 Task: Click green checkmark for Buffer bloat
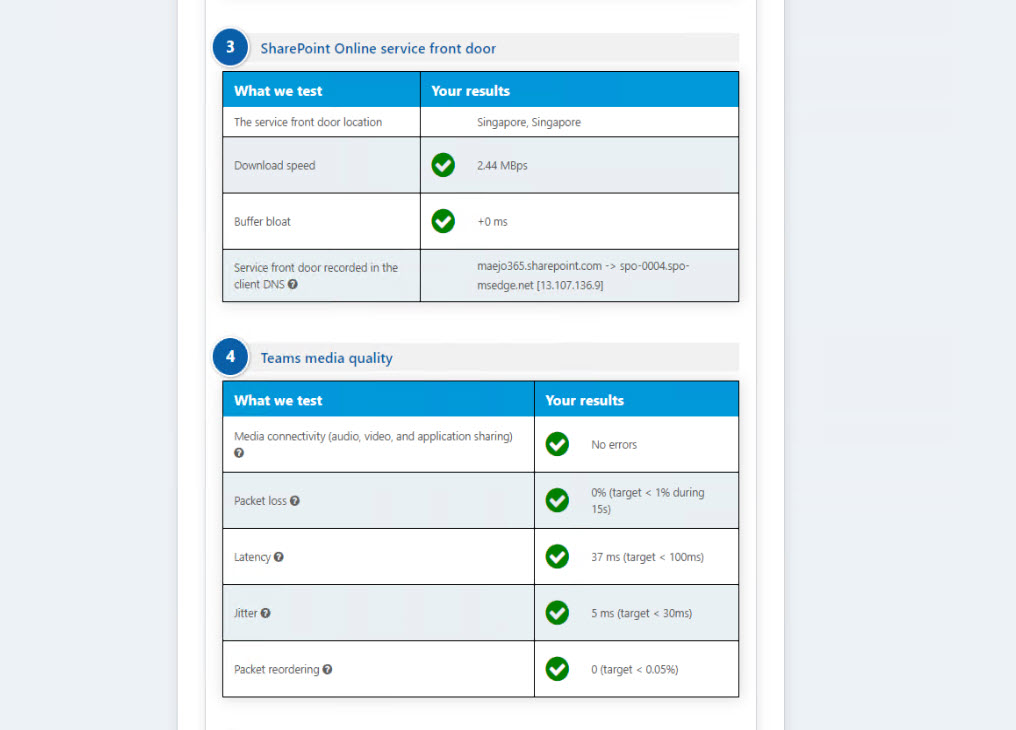443,221
